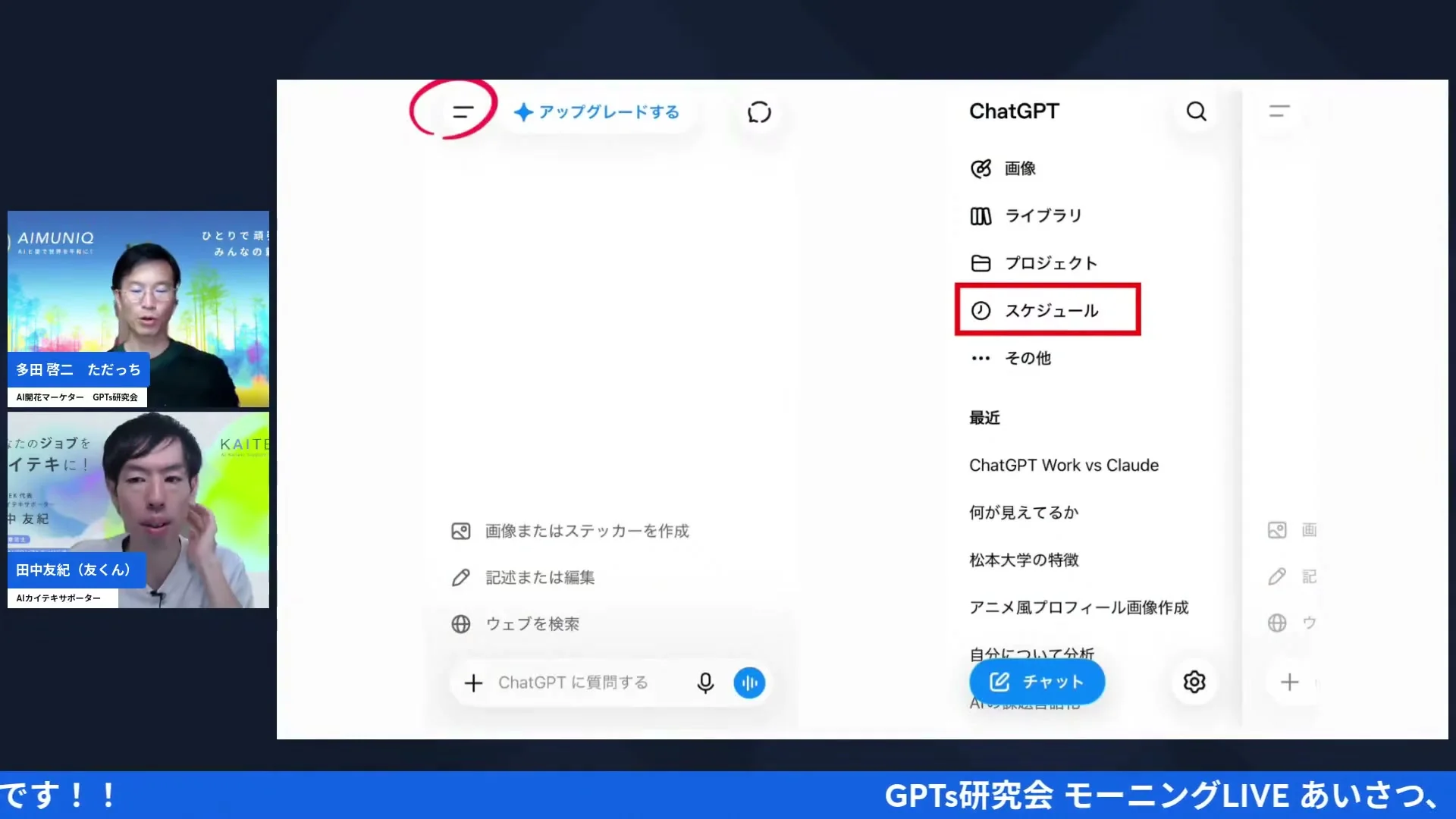Select スケジュール in the sidebar
The image size is (1456, 819).
pyautogui.click(x=1048, y=310)
